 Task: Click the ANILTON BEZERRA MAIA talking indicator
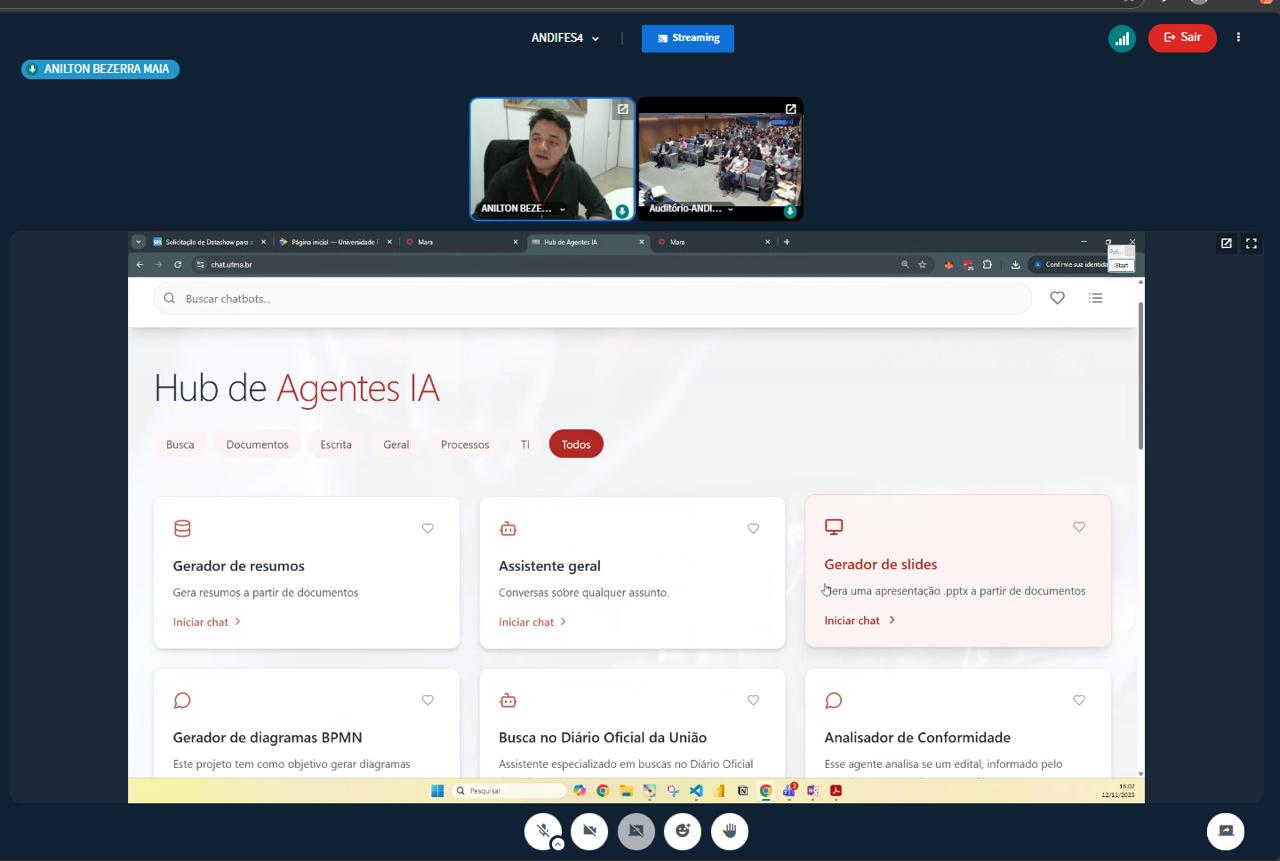pyautogui.click(x=100, y=69)
